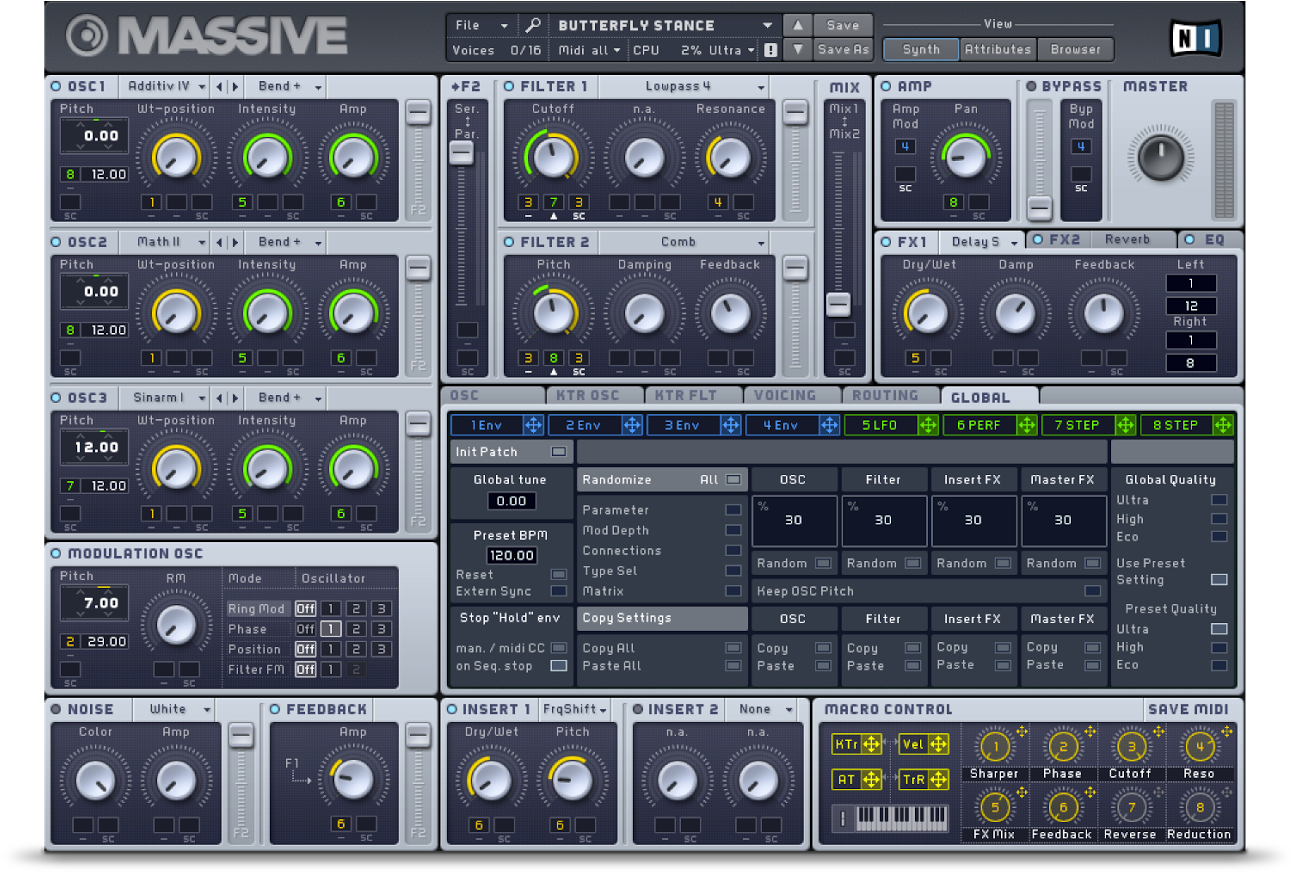The image size is (1292, 873).
Task: Toggle the Extern Sync checkbox
Action: [558, 591]
